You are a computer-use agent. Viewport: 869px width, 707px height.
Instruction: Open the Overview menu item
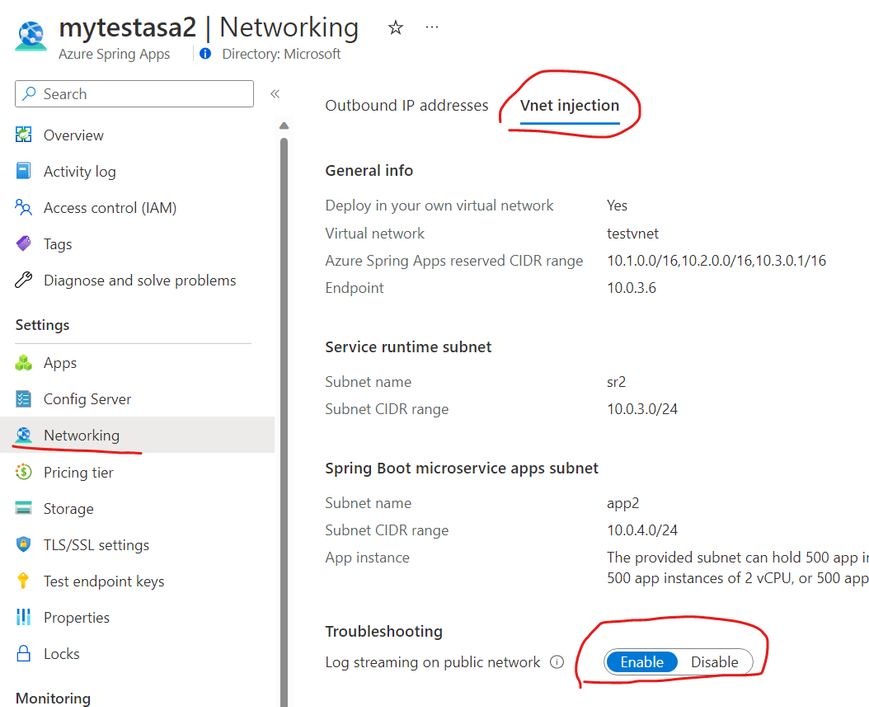[74, 135]
